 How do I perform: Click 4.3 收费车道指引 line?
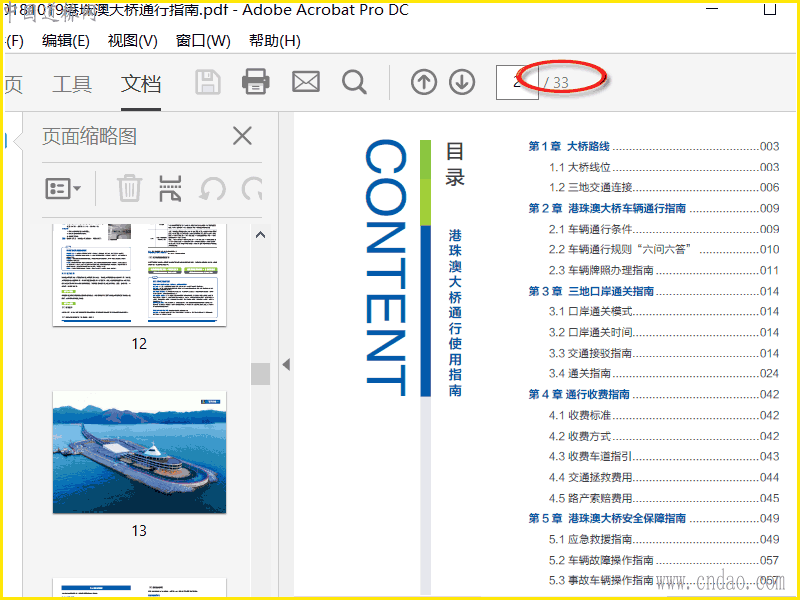[x=664, y=457]
